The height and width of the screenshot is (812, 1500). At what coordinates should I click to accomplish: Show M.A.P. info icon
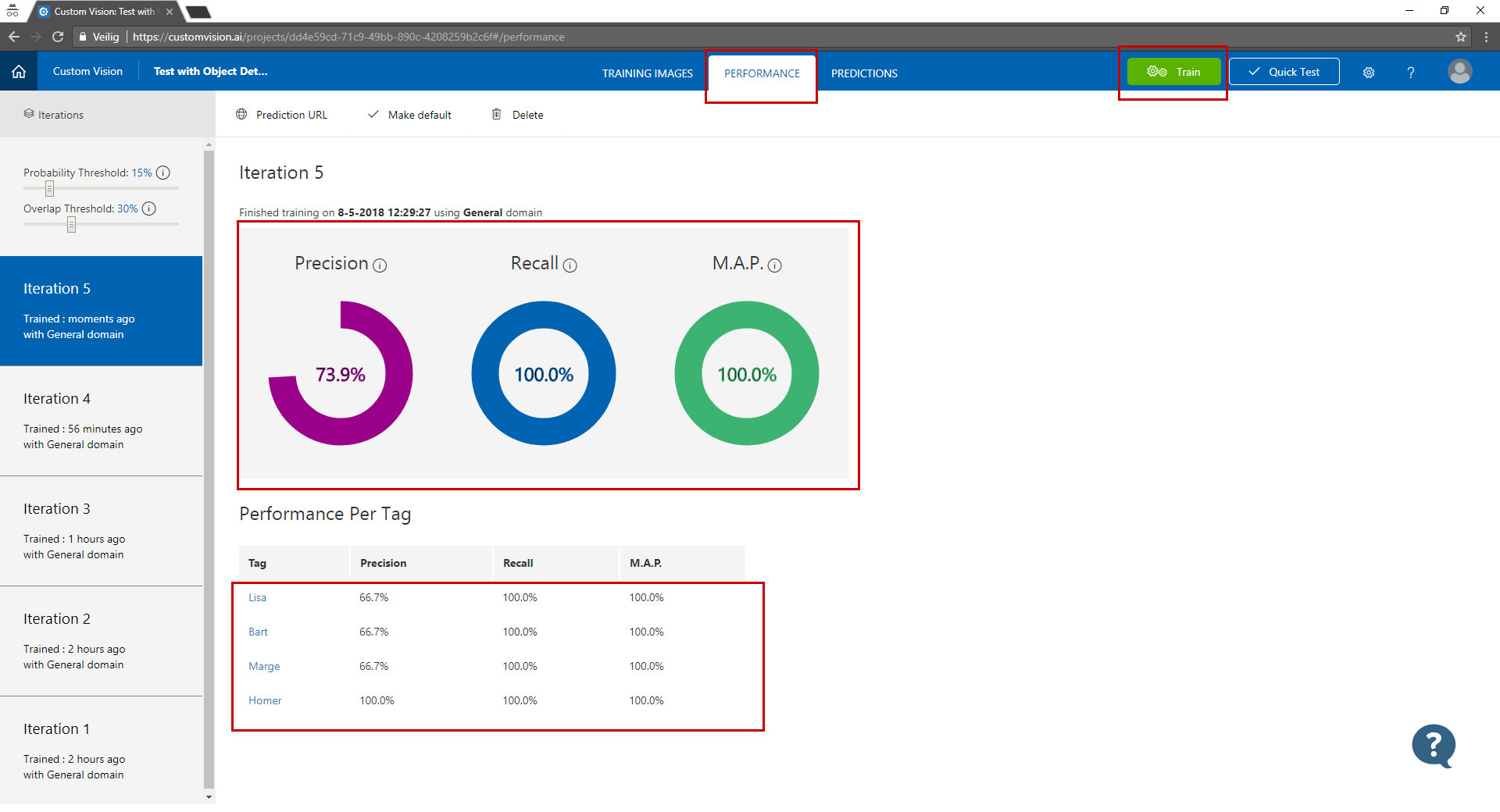(775, 265)
